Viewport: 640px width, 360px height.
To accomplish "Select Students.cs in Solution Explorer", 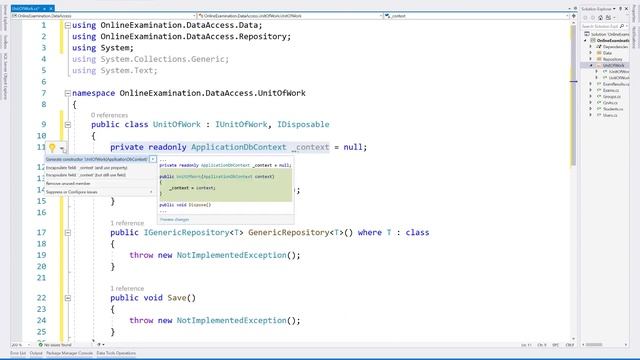I will pos(610,109).
